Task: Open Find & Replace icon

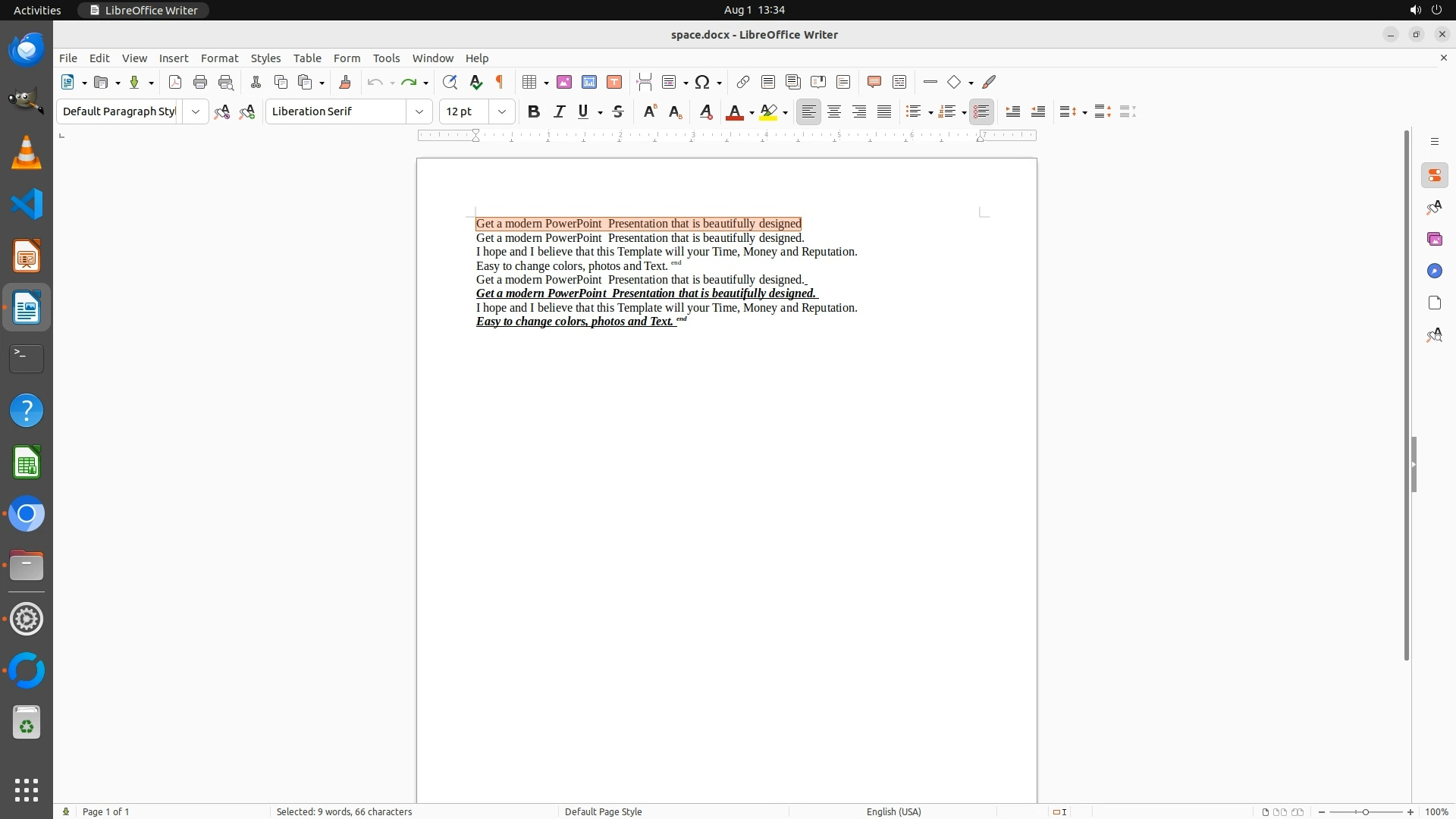Action: [x=450, y=82]
